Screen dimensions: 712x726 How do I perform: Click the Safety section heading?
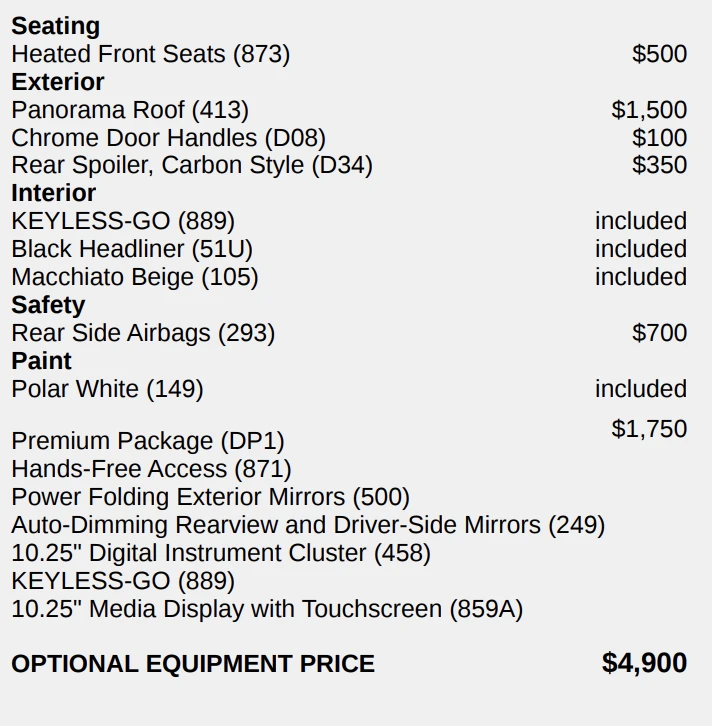(48, 305)
